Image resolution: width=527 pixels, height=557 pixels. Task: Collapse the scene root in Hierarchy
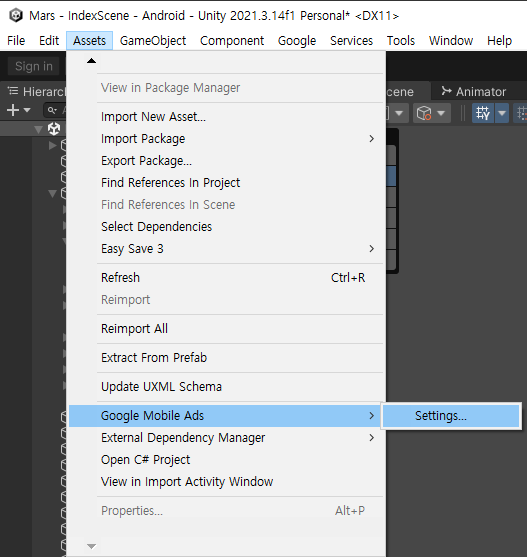click(x=38, y=129)
